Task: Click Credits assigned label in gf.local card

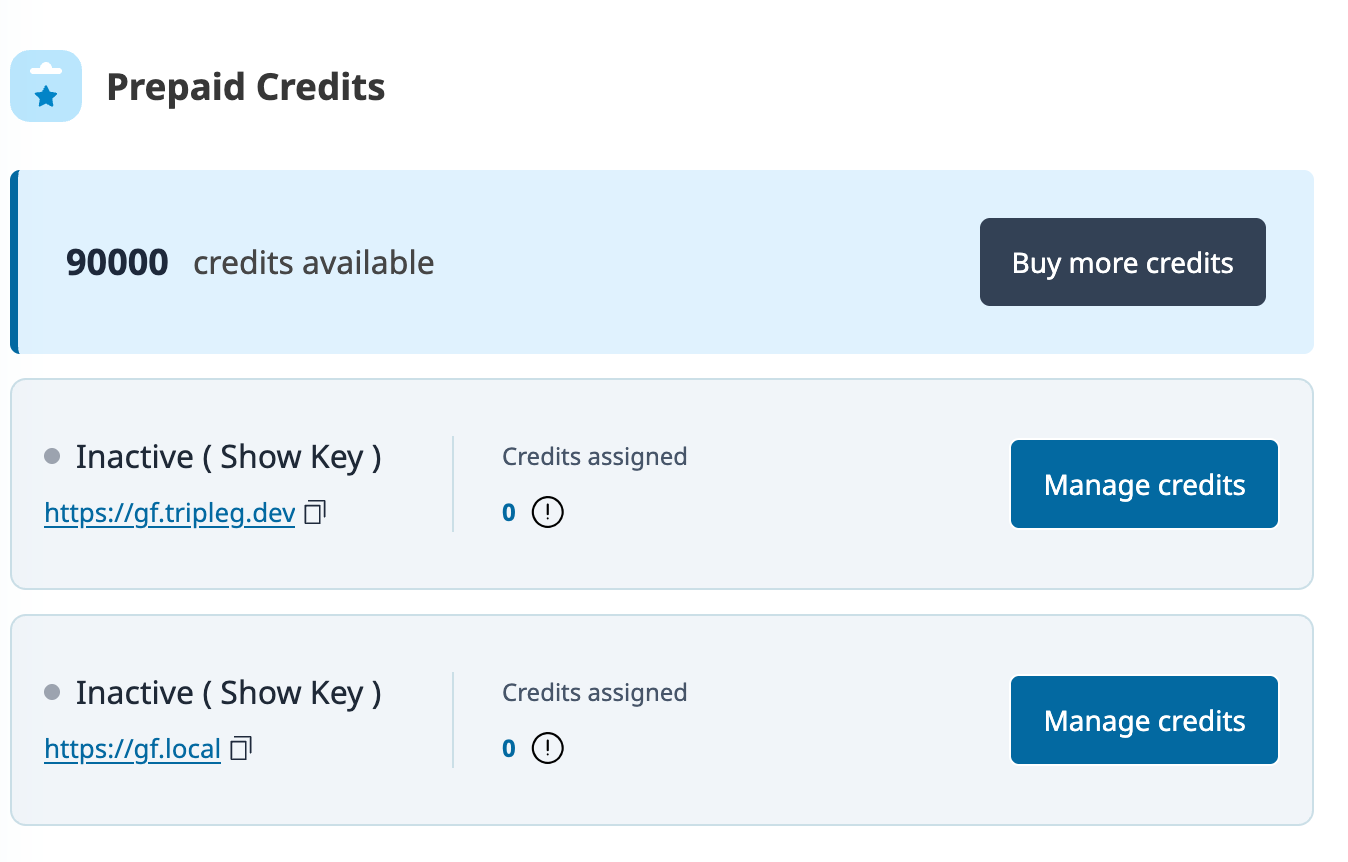Action: pos(594,692)
